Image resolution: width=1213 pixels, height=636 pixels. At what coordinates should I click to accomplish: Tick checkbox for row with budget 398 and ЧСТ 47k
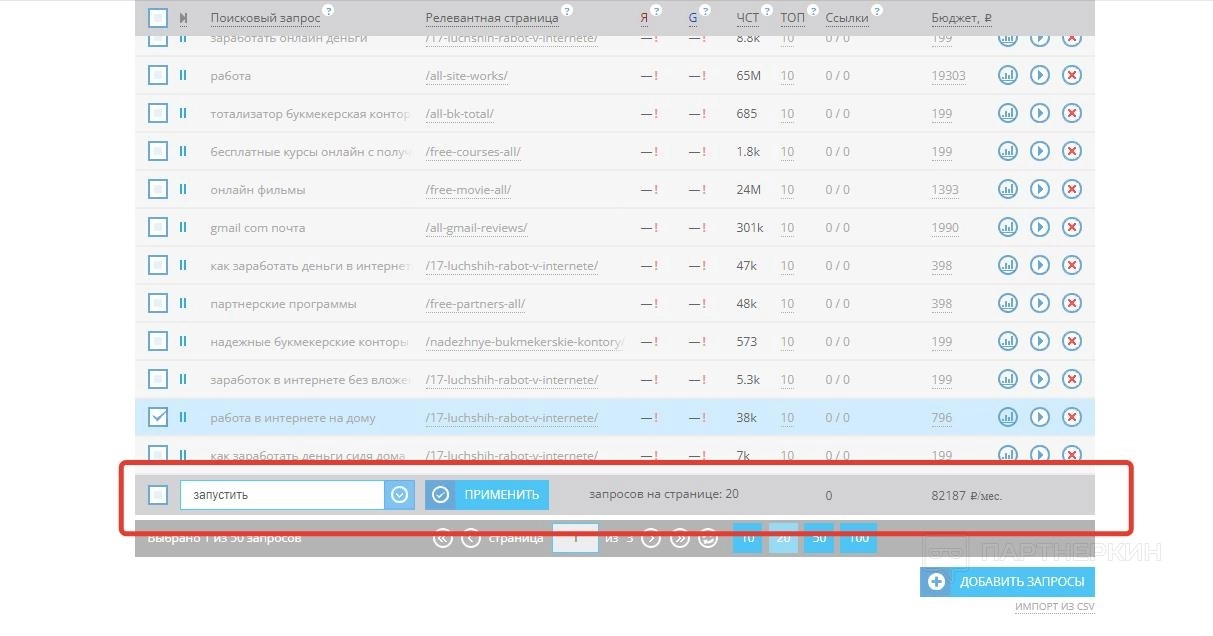click(158, 265)
